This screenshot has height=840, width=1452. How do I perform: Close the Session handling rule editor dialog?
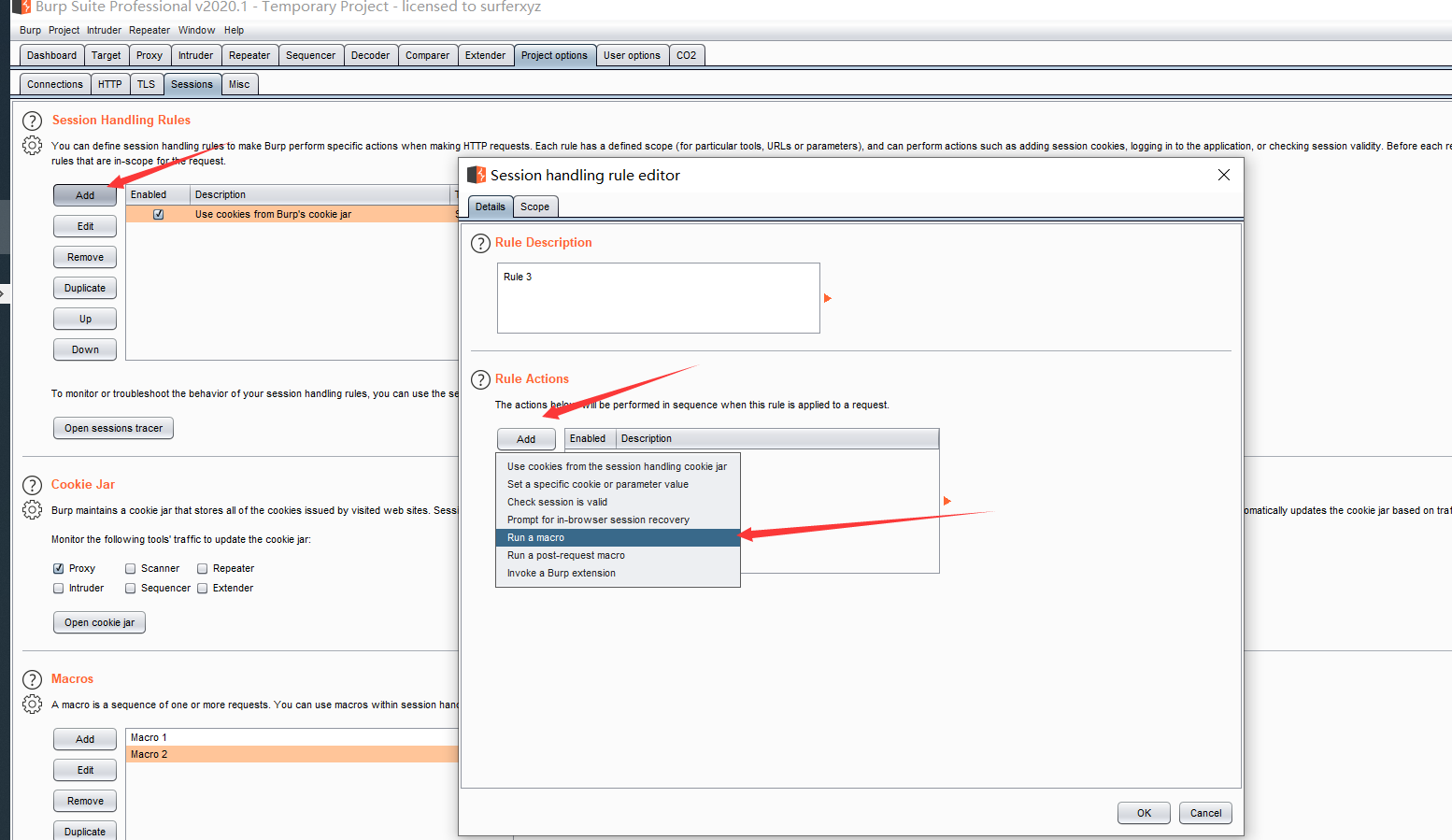click(1224, 175)
